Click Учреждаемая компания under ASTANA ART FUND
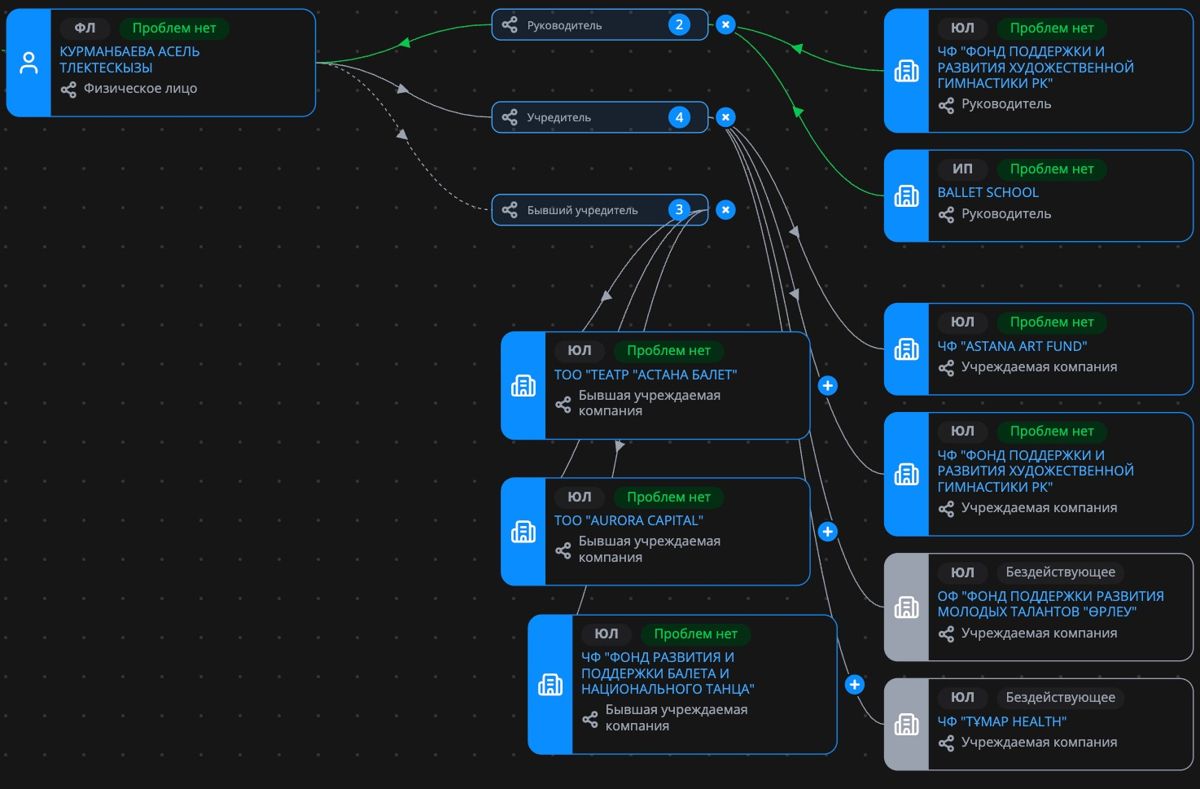1200x789 pixels. pyautogui.click(x=1039, y=367)
